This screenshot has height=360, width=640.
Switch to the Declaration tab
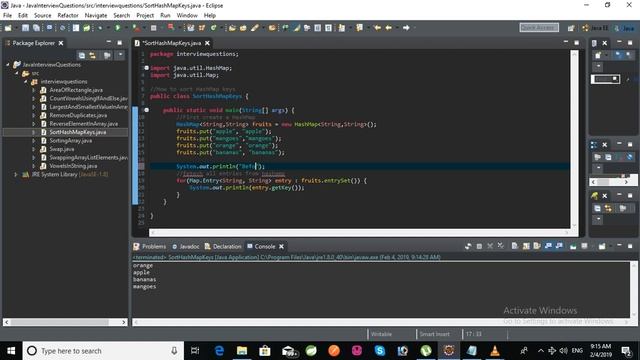click(223, 247)
